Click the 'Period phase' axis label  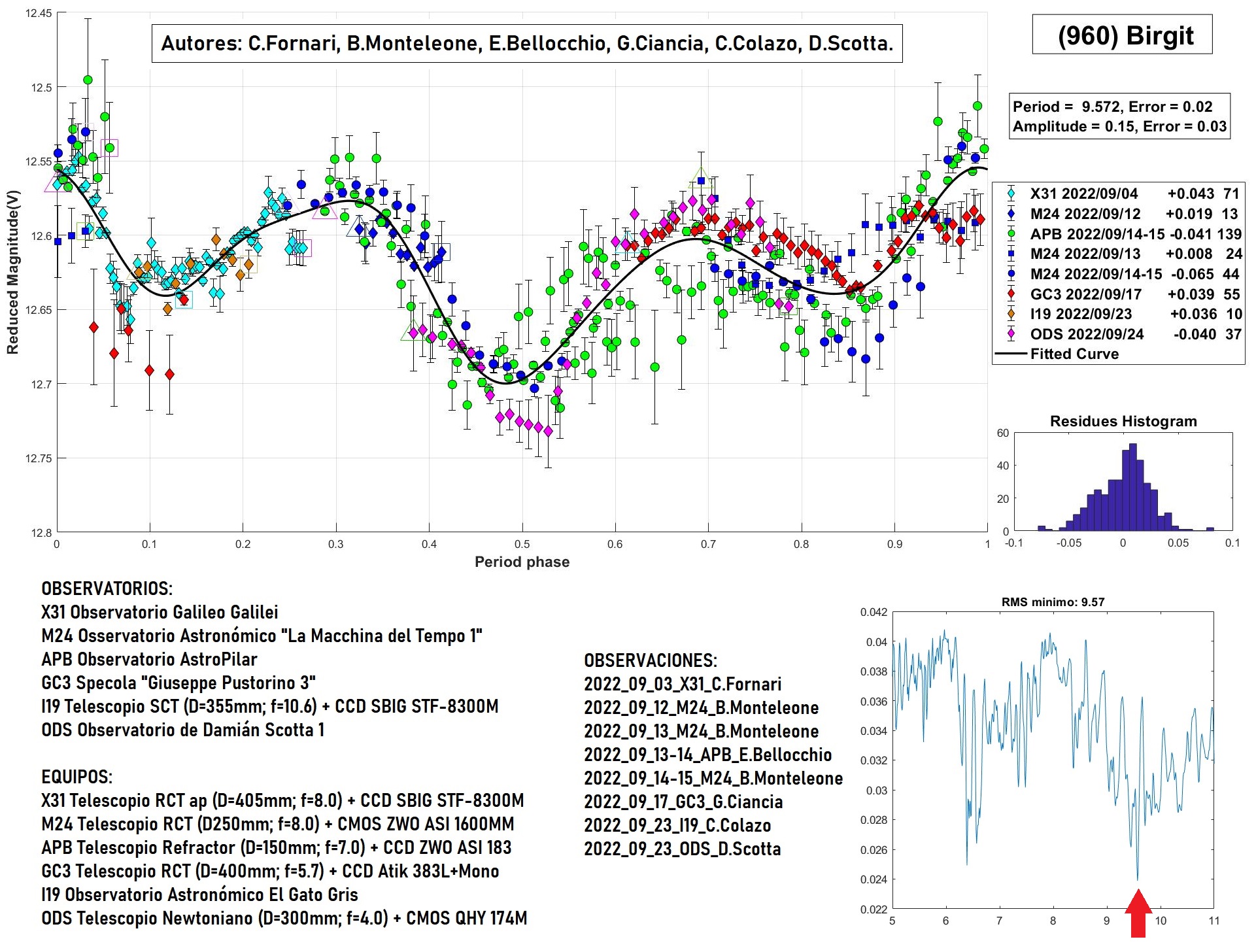[x=522, y=562]
